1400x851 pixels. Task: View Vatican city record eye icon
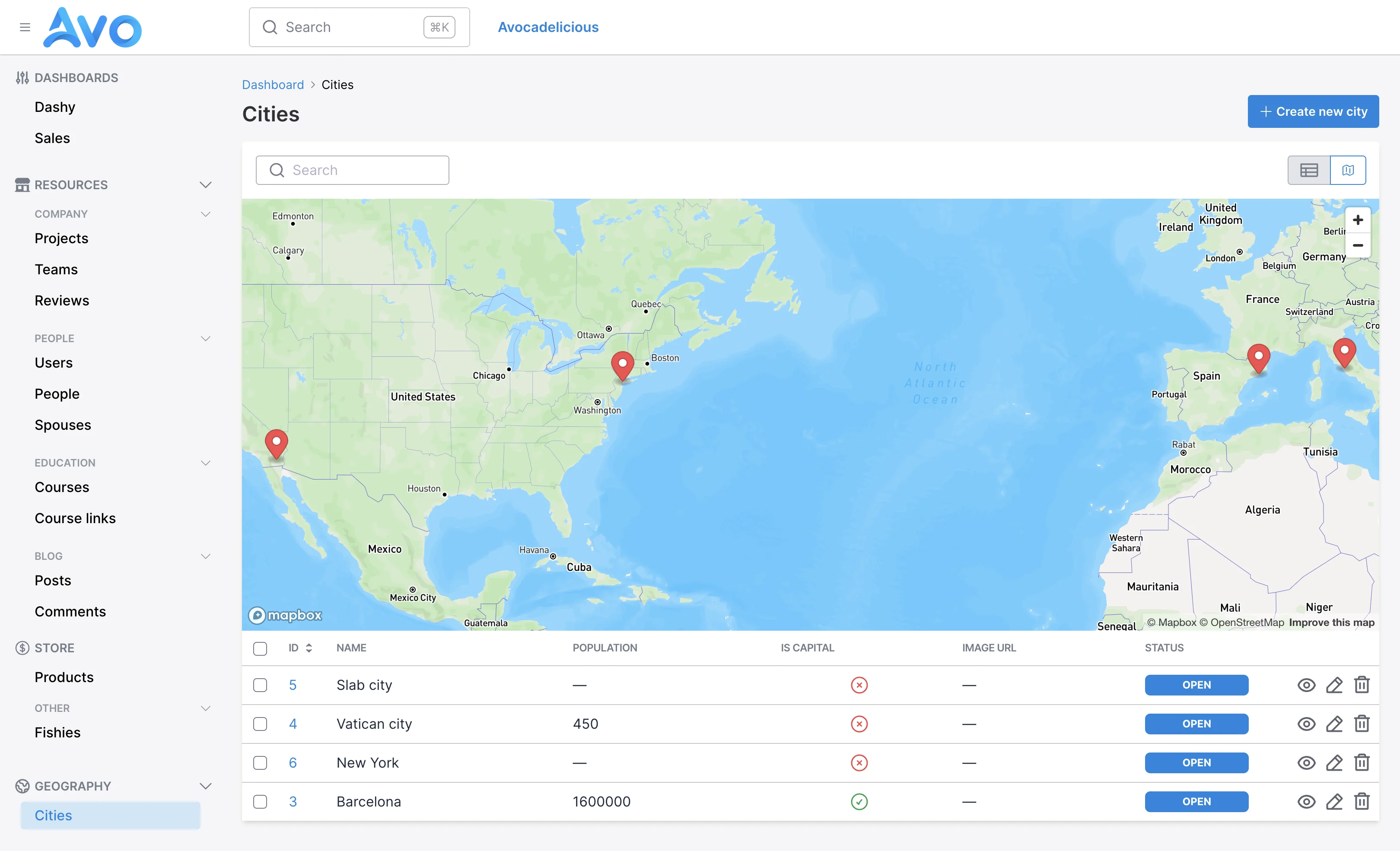pyautogui.click(x=1306, y=724)
